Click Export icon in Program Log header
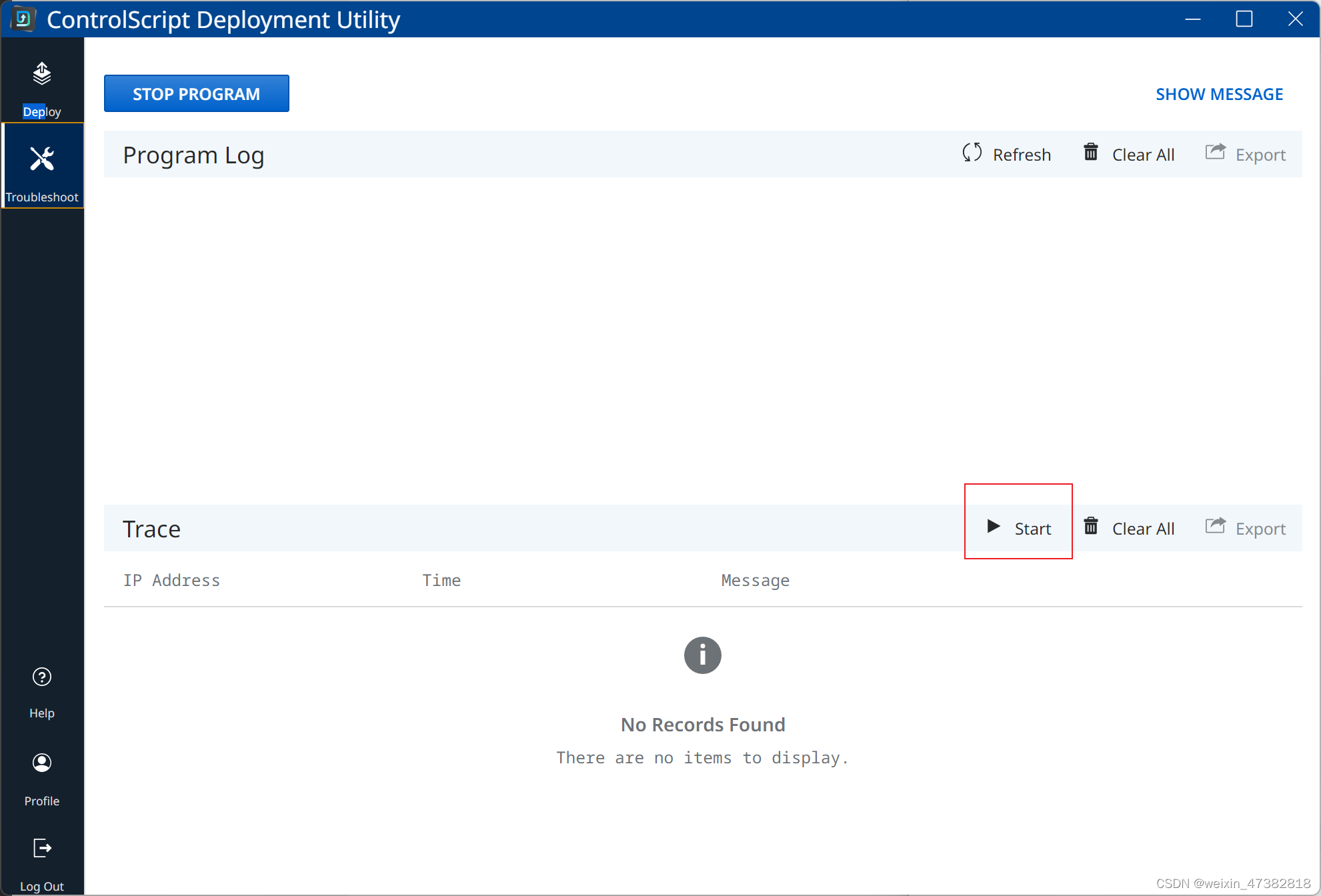 tap(1215, 153)
